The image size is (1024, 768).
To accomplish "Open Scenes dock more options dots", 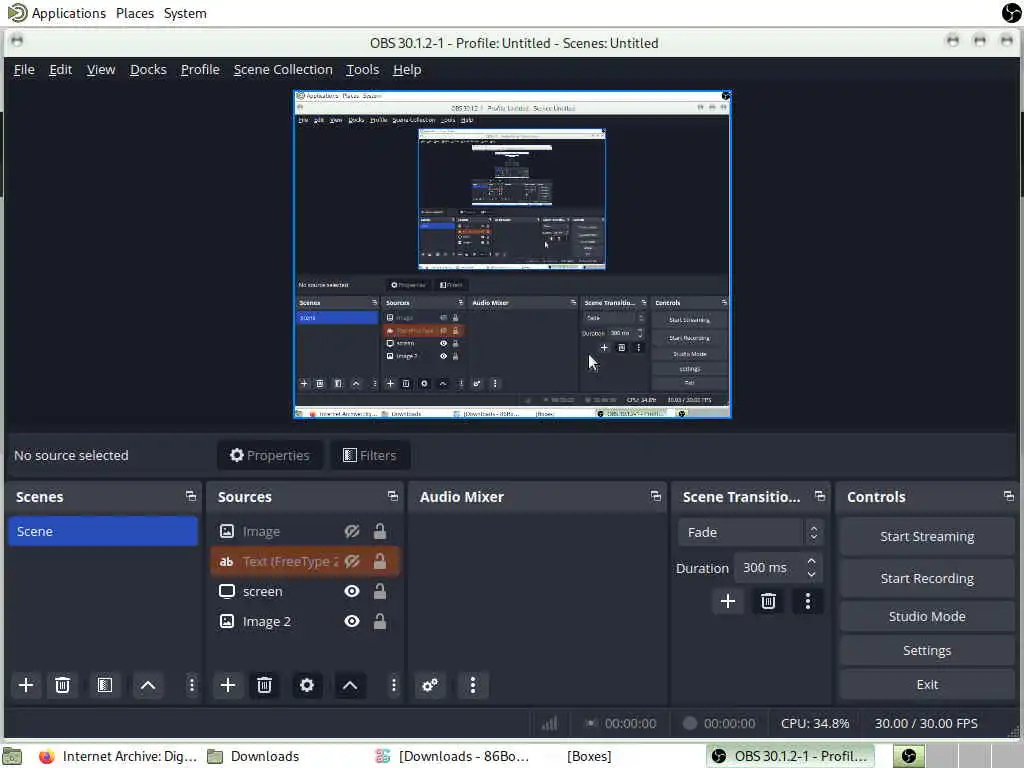I will point(191,685).
